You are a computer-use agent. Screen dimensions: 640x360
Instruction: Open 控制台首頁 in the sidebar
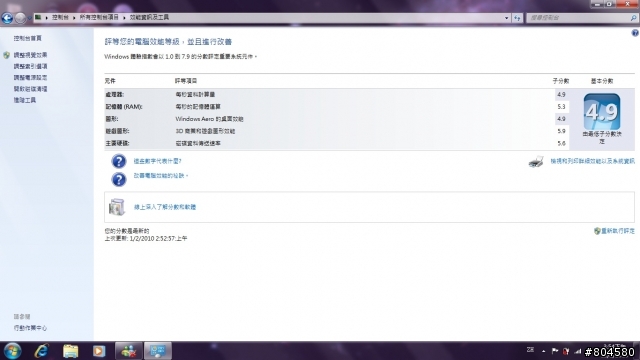[x=27, y=38]
